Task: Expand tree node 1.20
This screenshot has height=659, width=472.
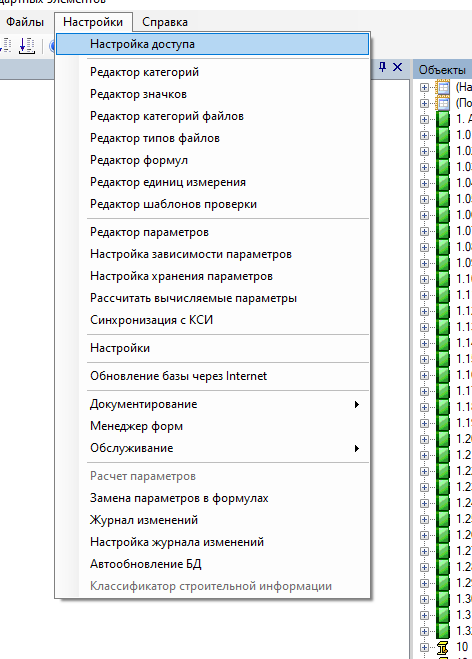Action: [x=424, y=439]
